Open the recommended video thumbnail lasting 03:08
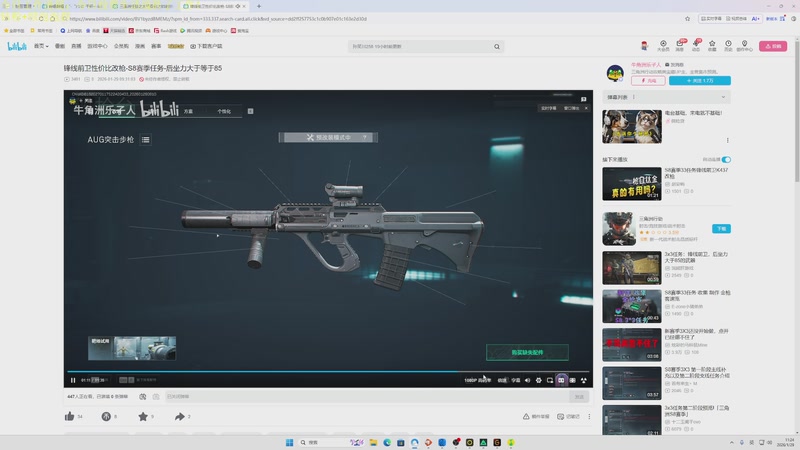 [632, 344]
